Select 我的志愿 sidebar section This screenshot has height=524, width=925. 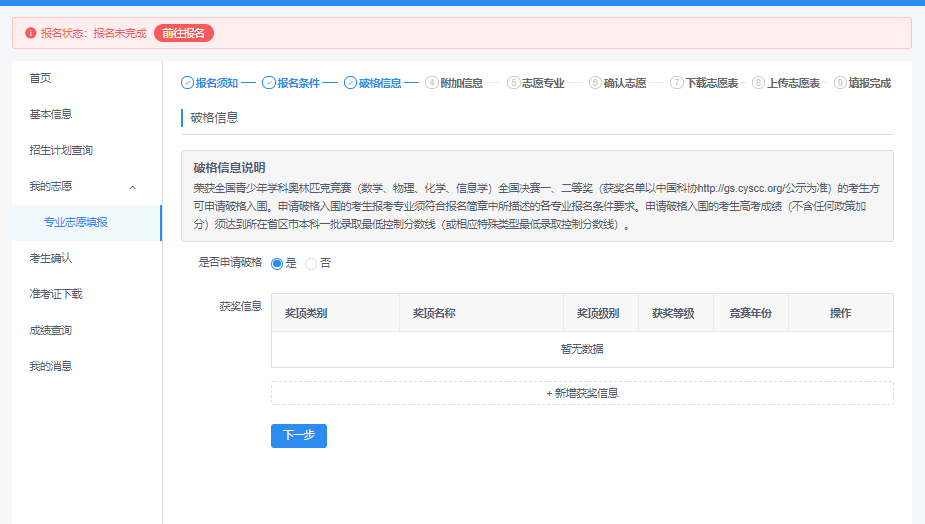point(51,186)
